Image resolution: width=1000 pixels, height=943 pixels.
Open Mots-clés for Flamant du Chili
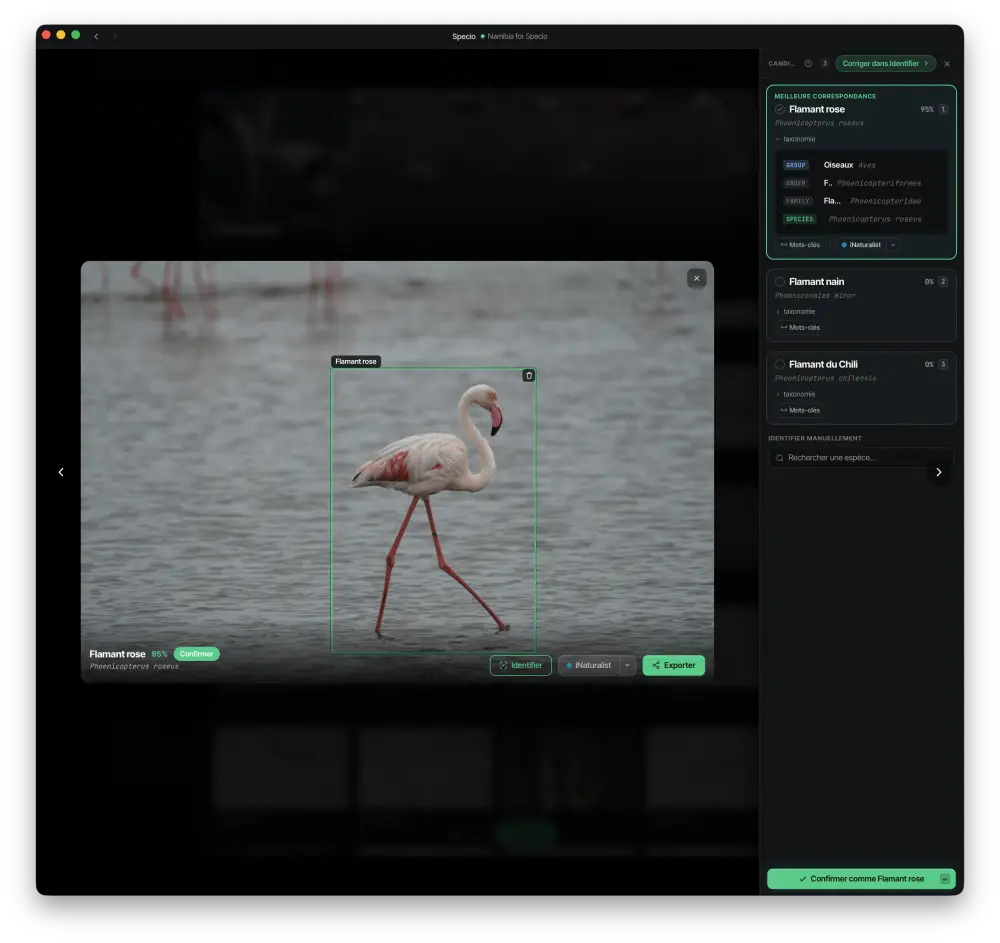point(800,410)
